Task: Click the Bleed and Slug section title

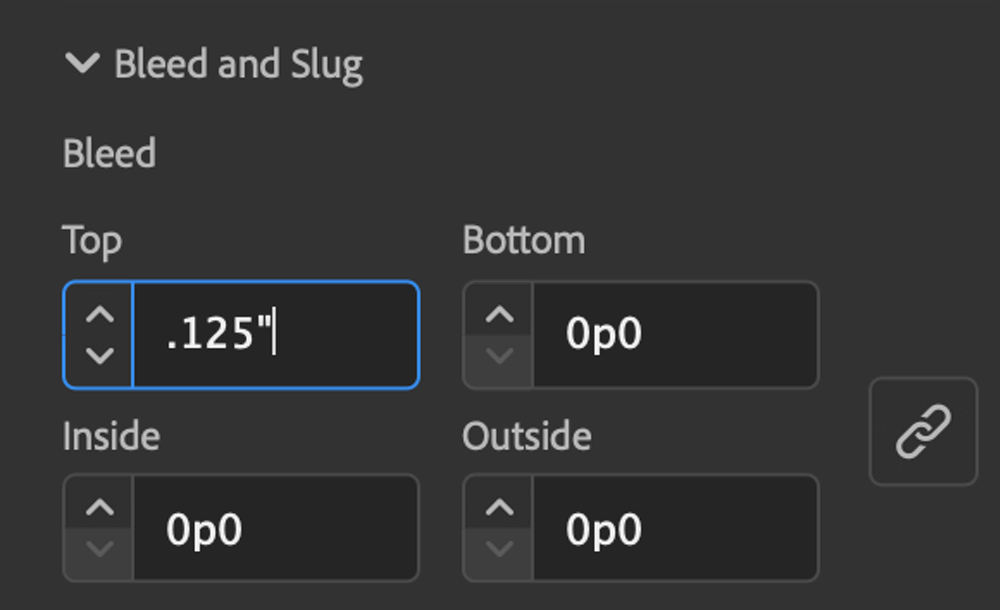Action: click(239, 64)
